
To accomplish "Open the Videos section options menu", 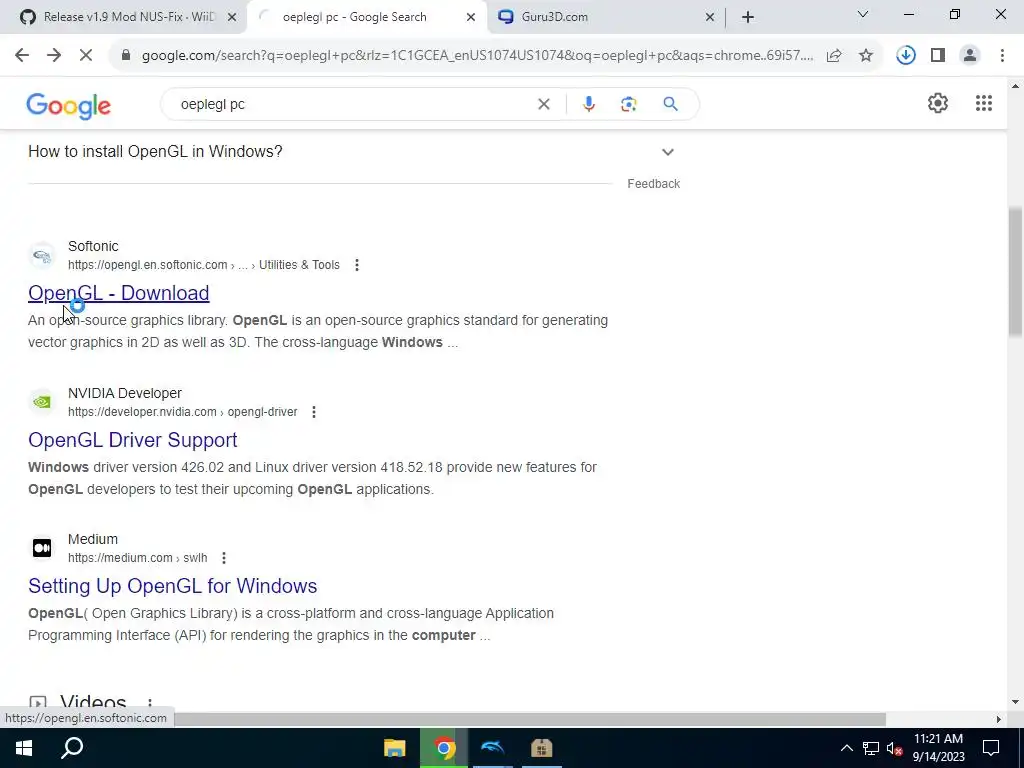I will (150, 704).
